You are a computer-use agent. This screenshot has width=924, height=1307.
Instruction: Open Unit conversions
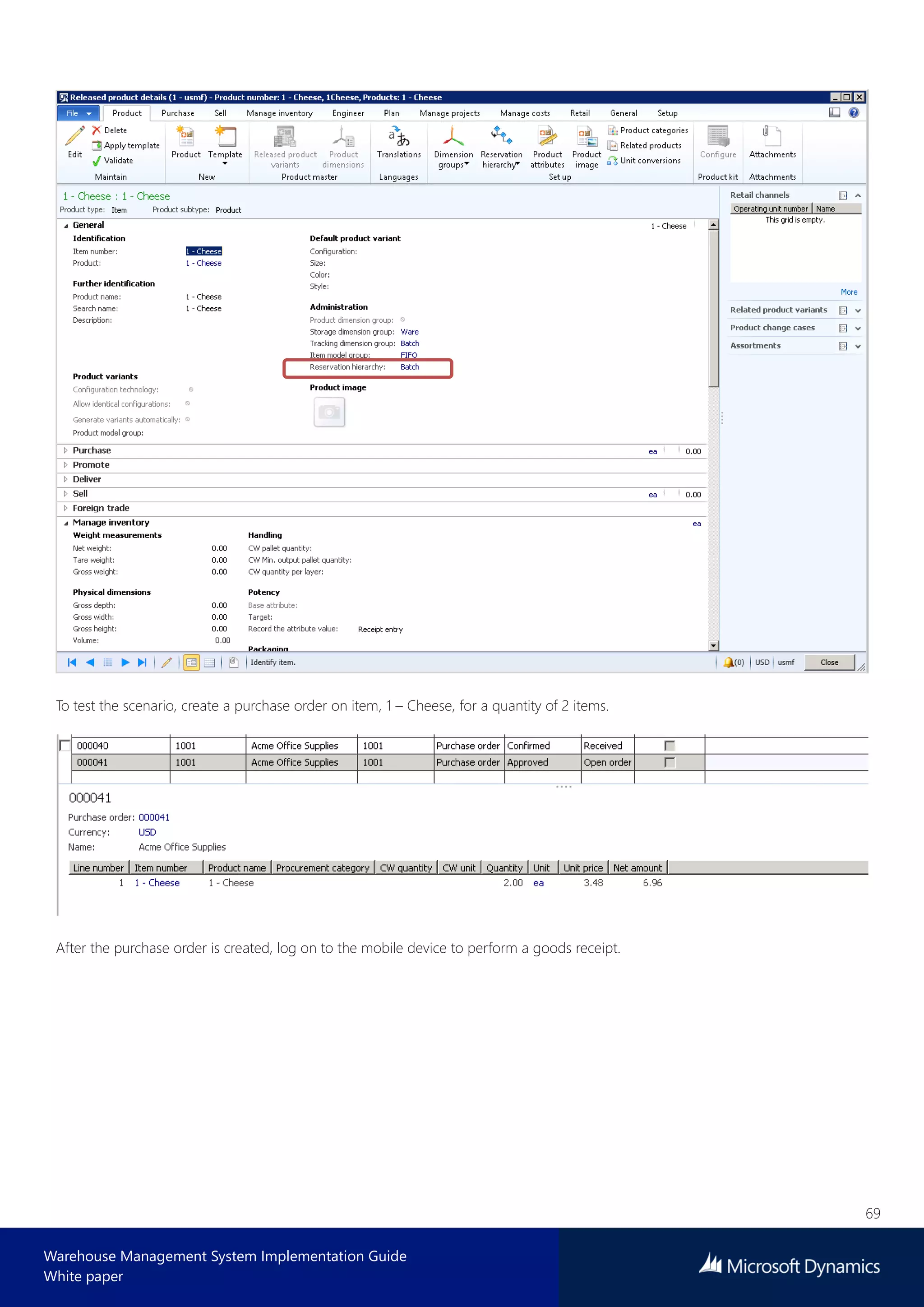click(x=643, y=161)
